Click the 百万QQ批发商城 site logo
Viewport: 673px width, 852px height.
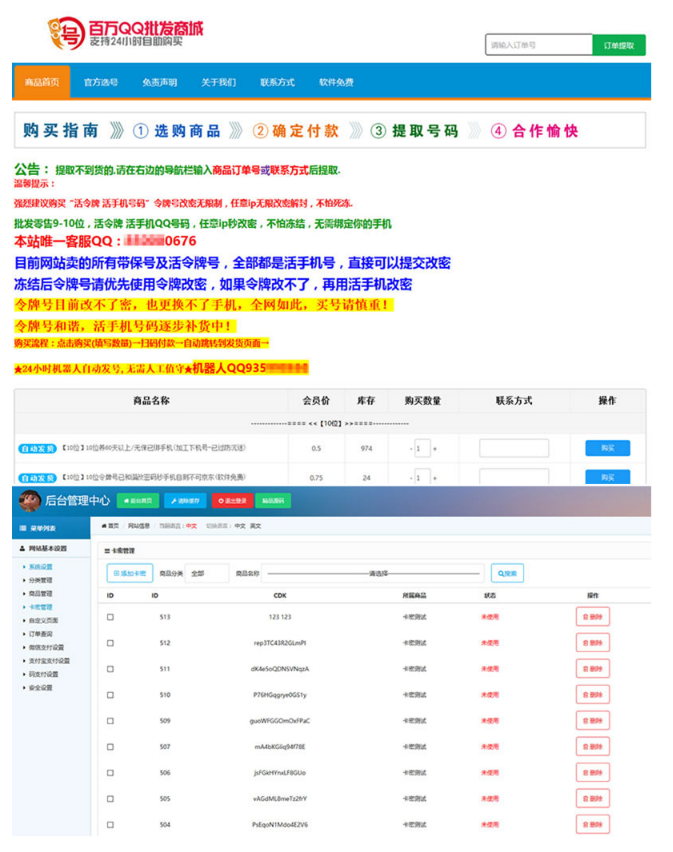(x=125, y=34)
